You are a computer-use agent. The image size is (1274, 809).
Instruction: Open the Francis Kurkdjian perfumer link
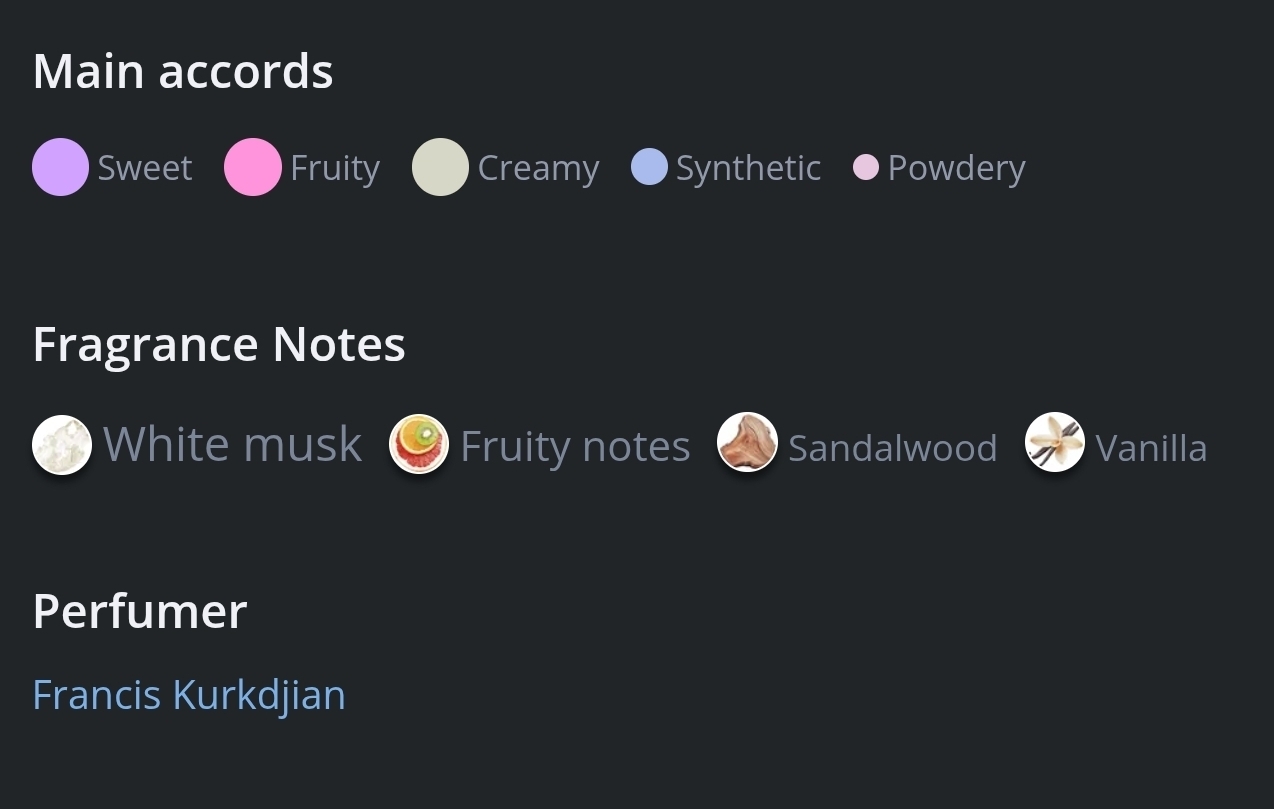(x=189, y=695)
